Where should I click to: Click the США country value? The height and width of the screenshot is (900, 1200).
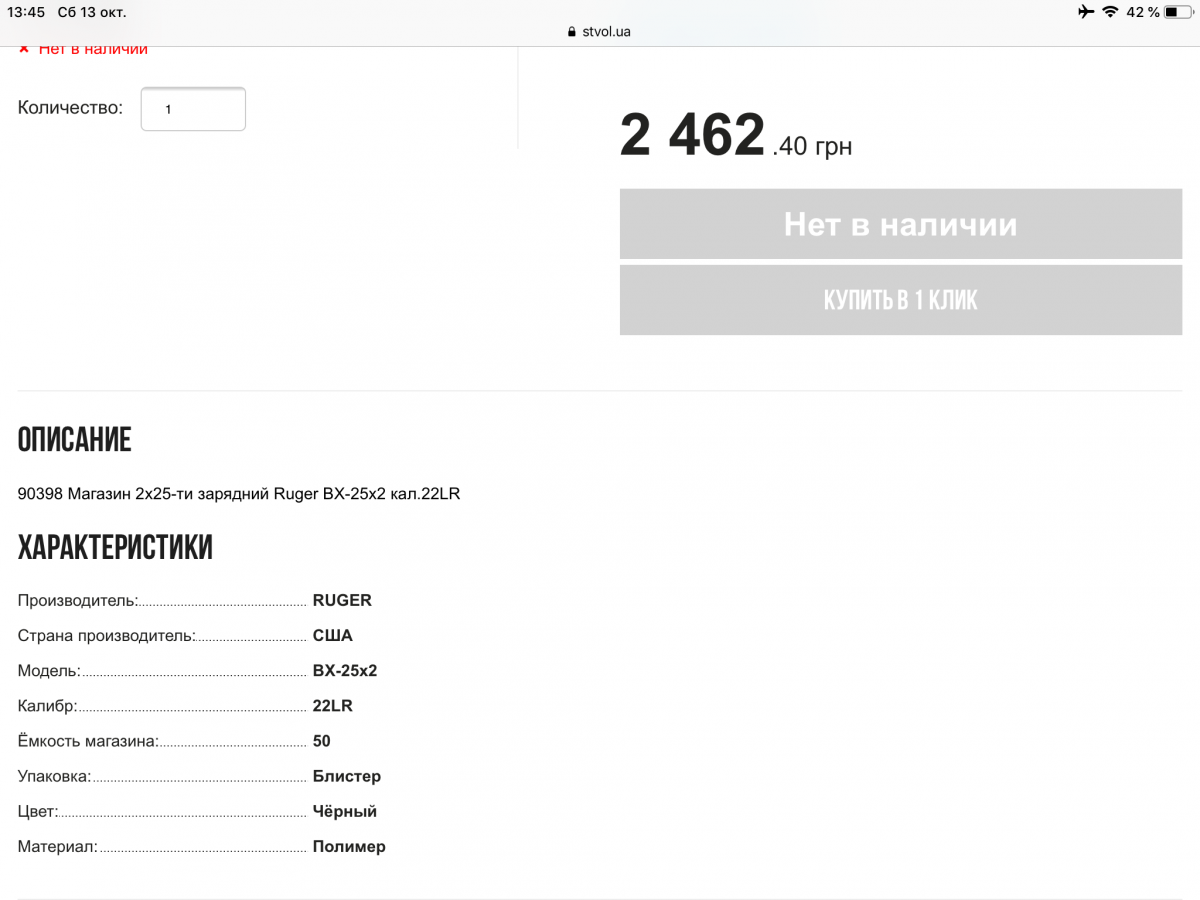point(333,636)
